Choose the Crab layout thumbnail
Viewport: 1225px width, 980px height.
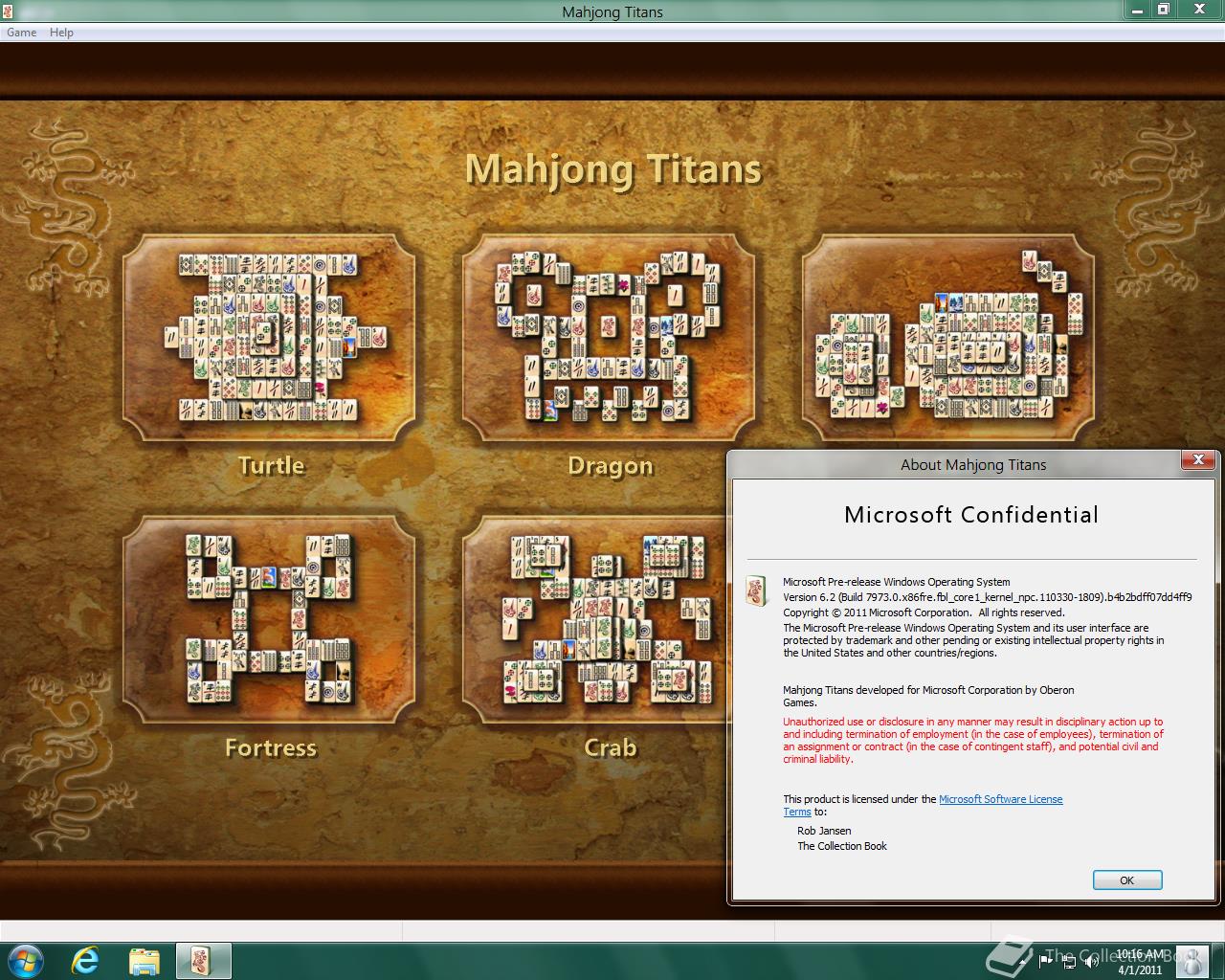(x=594, y=619)
